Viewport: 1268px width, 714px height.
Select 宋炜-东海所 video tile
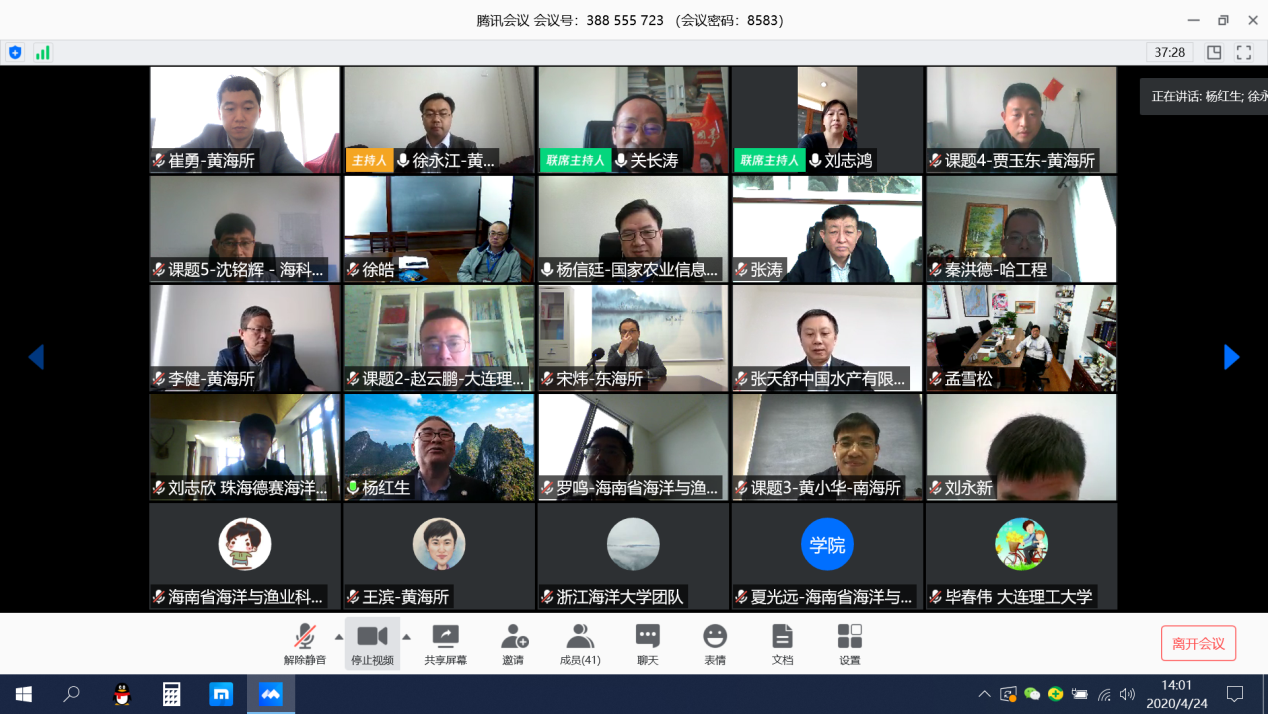[633, 338]
